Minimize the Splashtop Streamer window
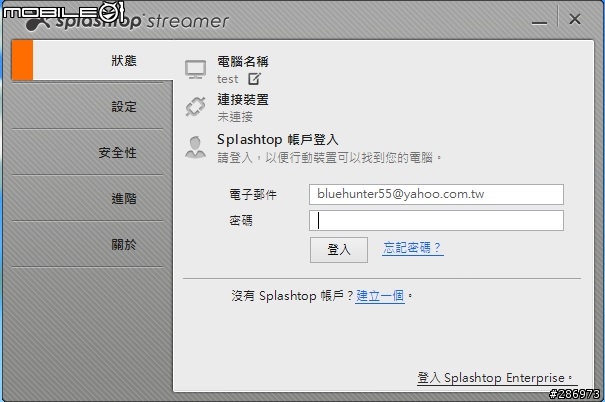Viewport: 605px width, 402px height. 539,23
